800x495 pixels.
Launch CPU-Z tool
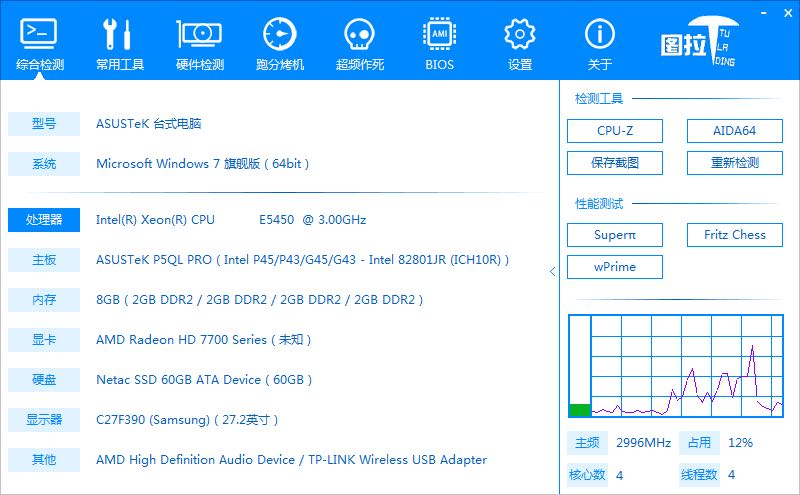click(615, 131)
